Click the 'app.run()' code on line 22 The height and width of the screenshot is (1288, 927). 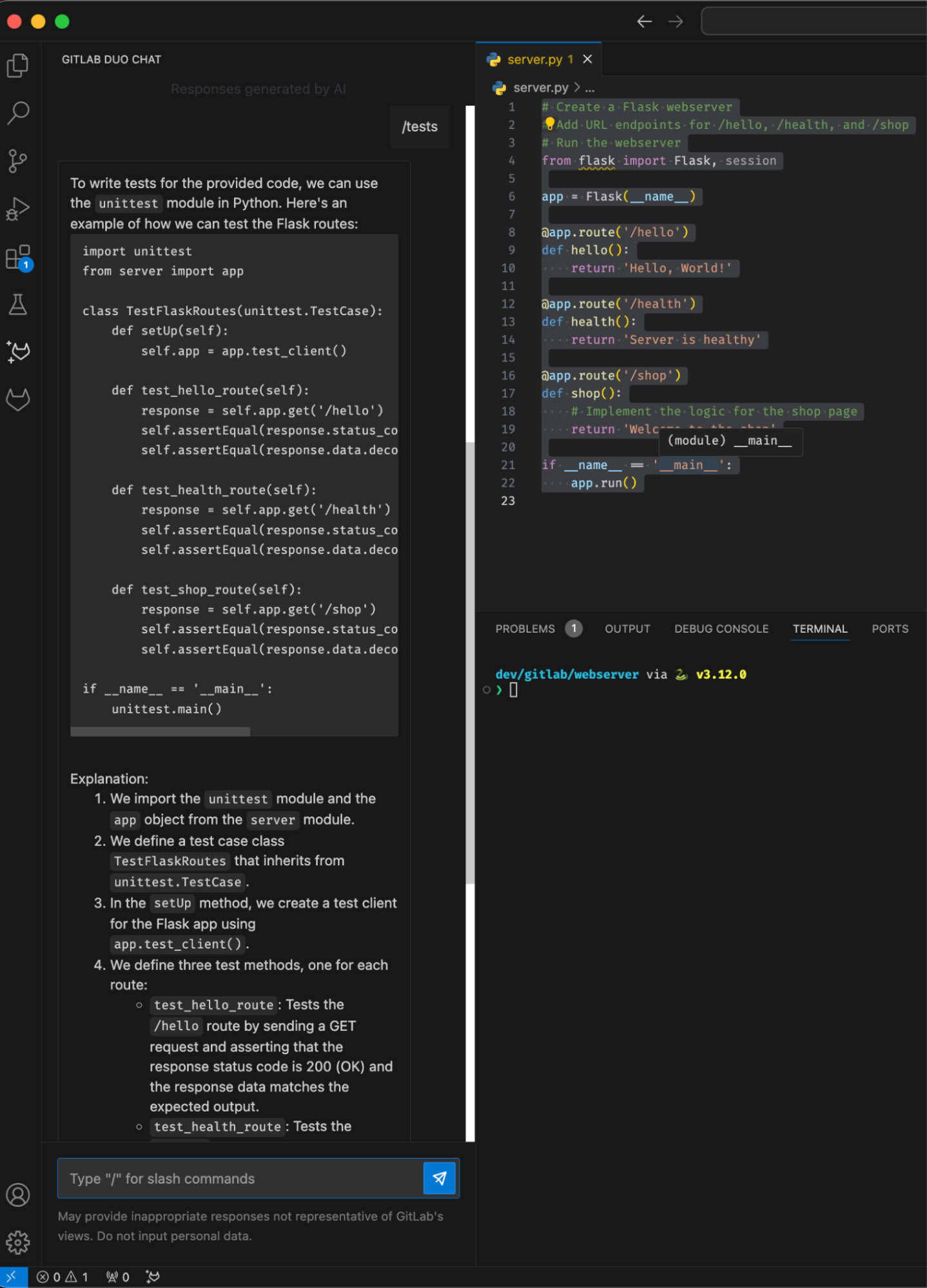click(x=603, y=483)
